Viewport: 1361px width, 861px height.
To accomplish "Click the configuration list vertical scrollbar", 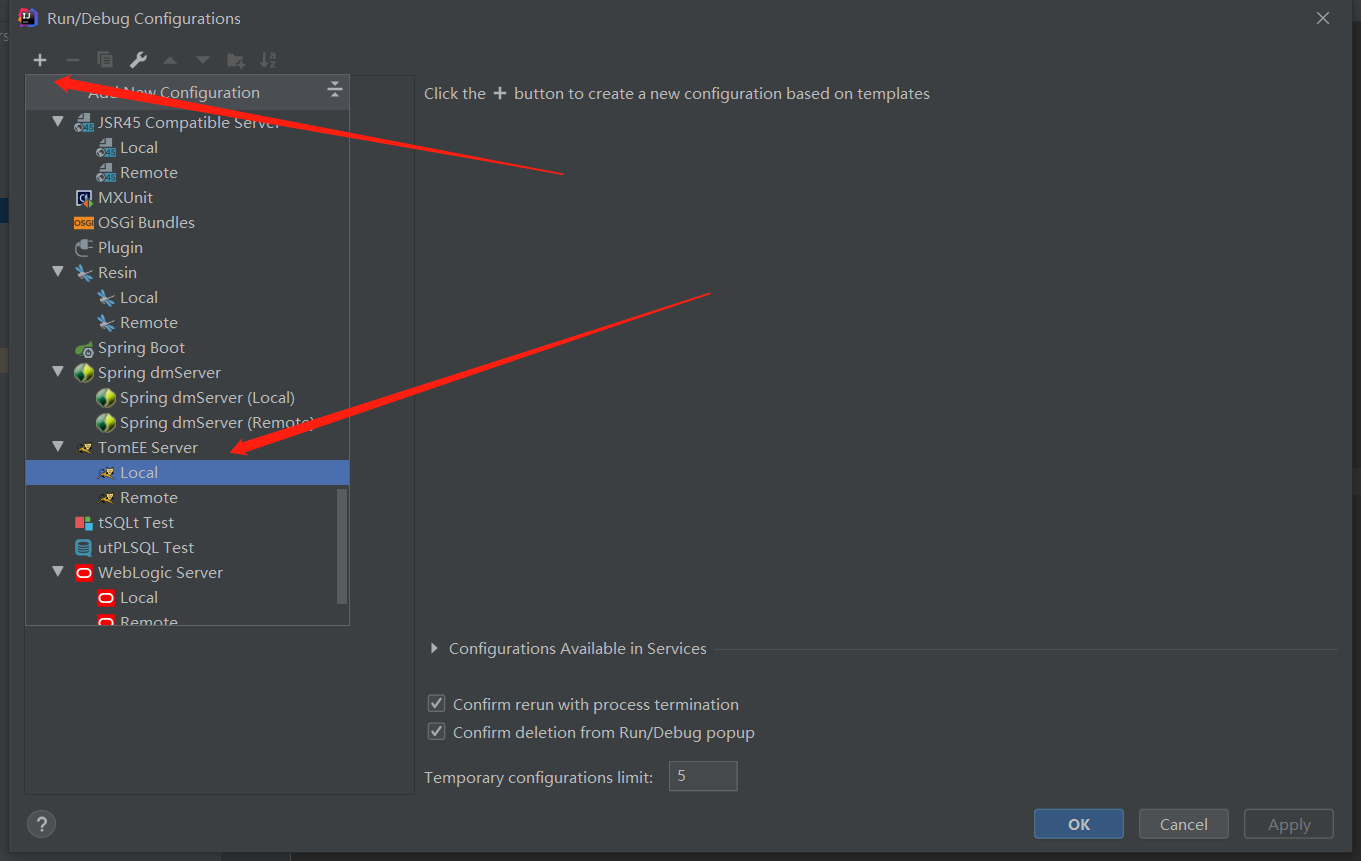I will 343,546.
